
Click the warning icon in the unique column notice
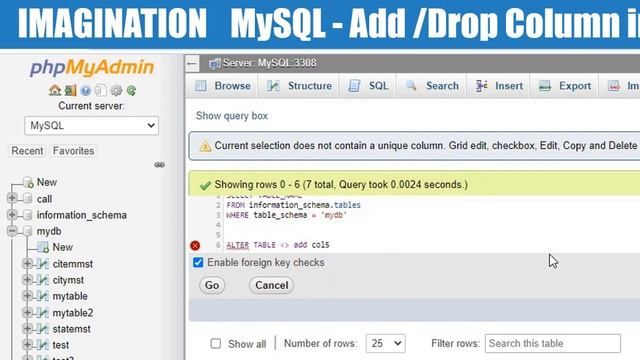click(205, 146)
